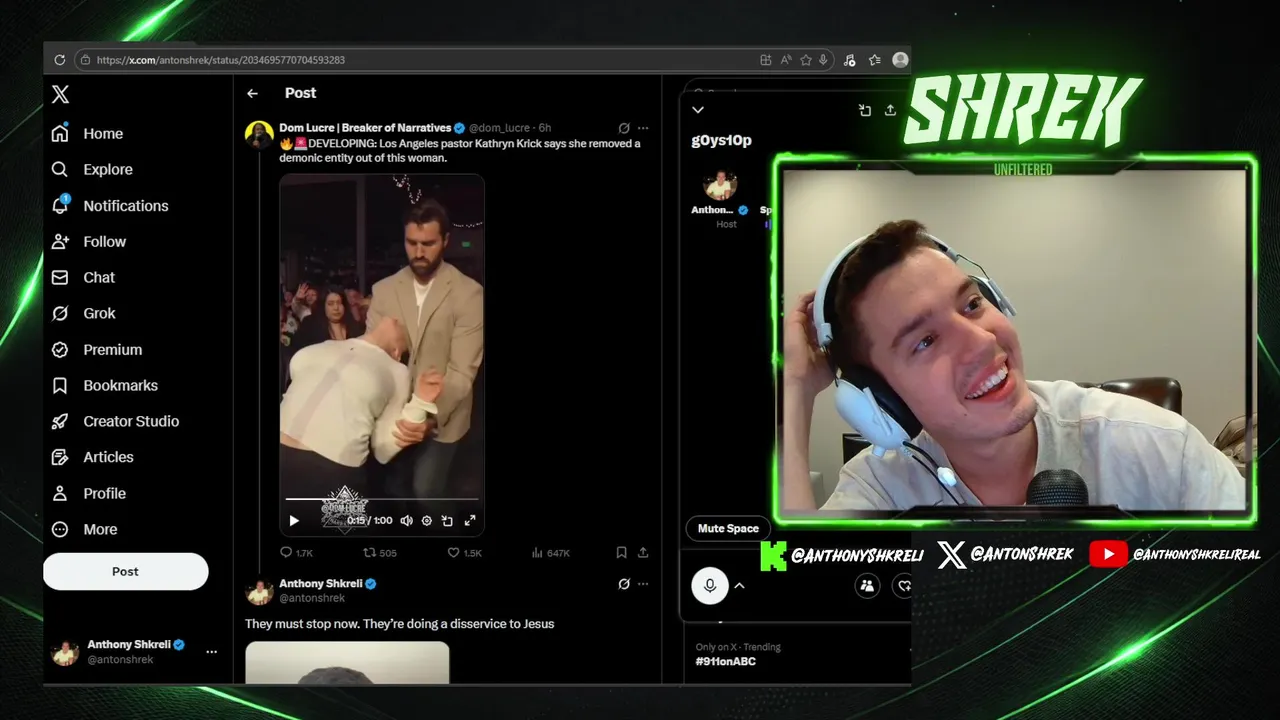The image size is (1280, 720).
Task: View the post analytics showing 647K
Action: 550,552
